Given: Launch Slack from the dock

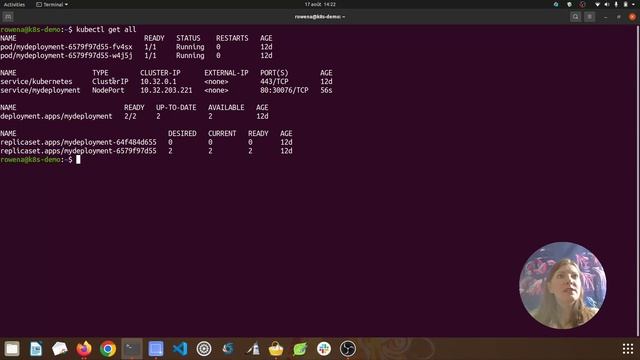Looking at the screenshot, I should point(324,349).
